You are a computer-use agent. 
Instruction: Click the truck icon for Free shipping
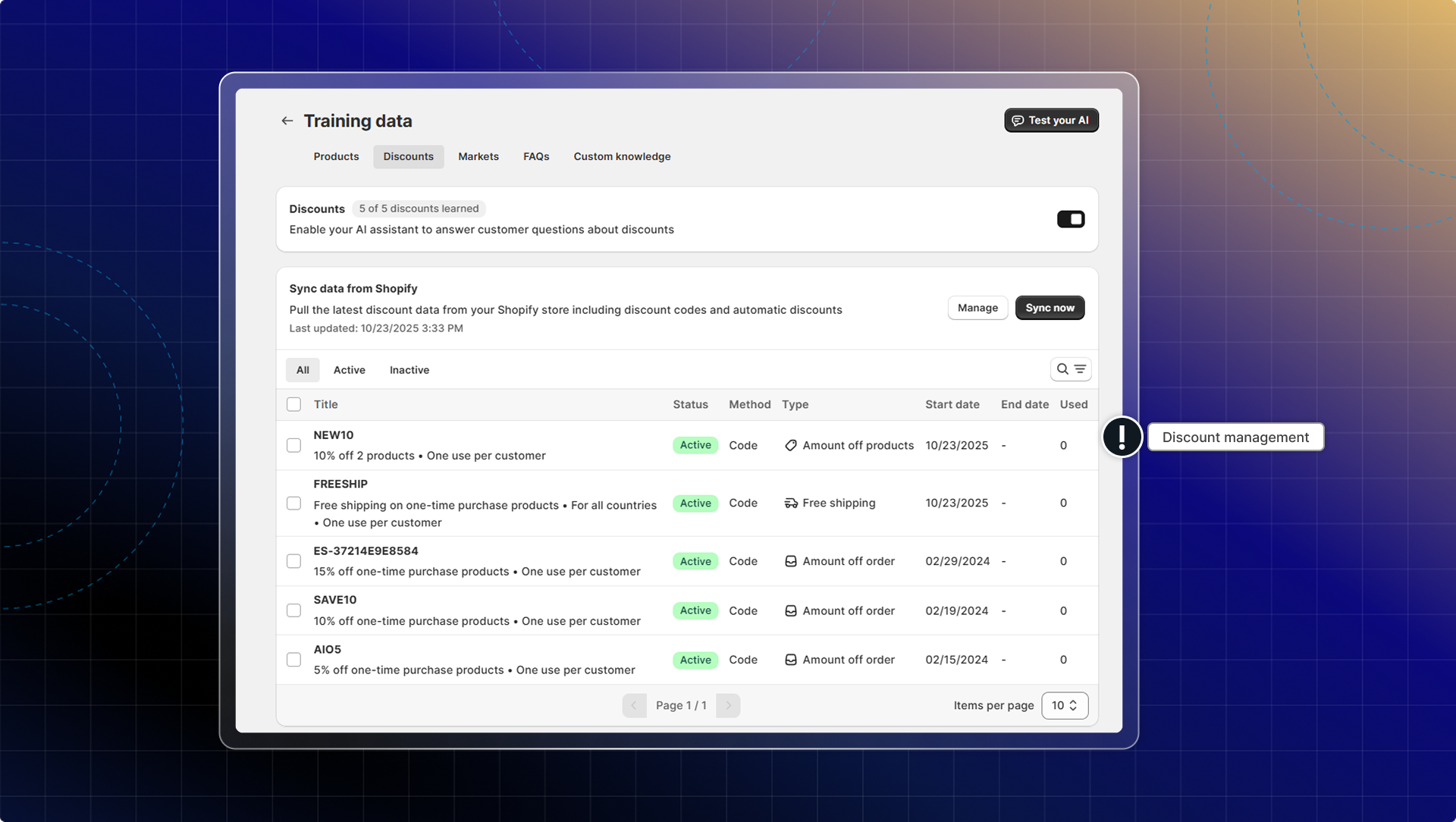coord(790,503)
